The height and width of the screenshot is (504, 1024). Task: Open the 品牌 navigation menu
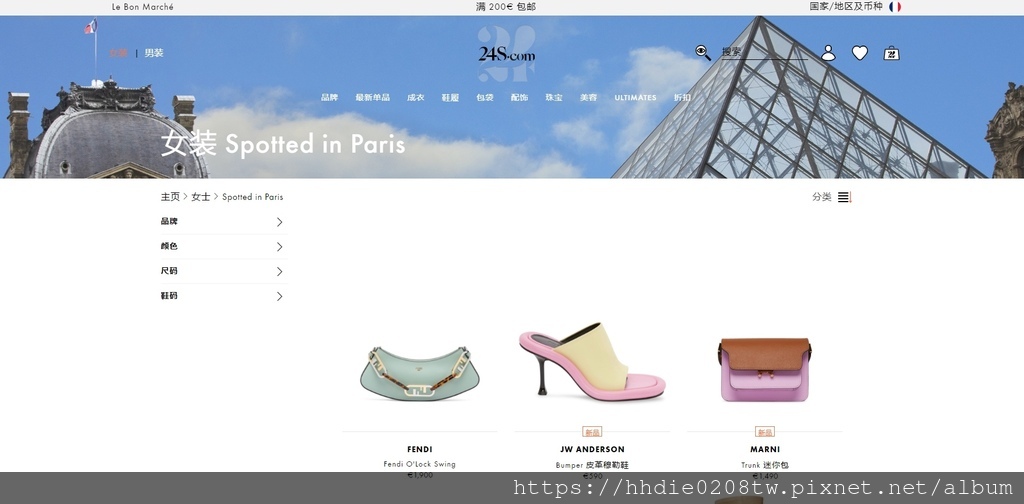coord(329,97)
